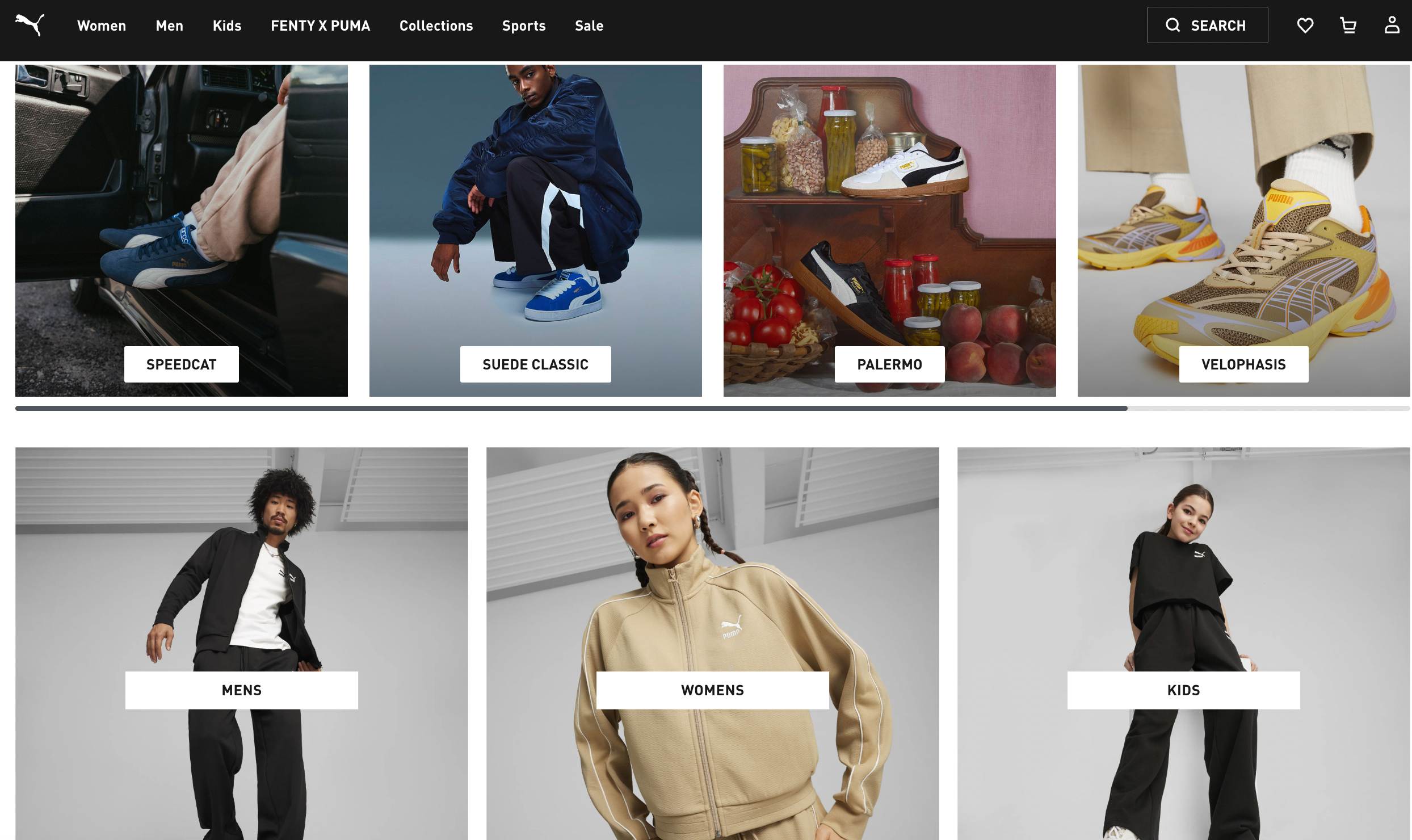This screenshot has width=1412, height=840.
Task: Click the SPEEDCAT button
Action: point(182,364)
